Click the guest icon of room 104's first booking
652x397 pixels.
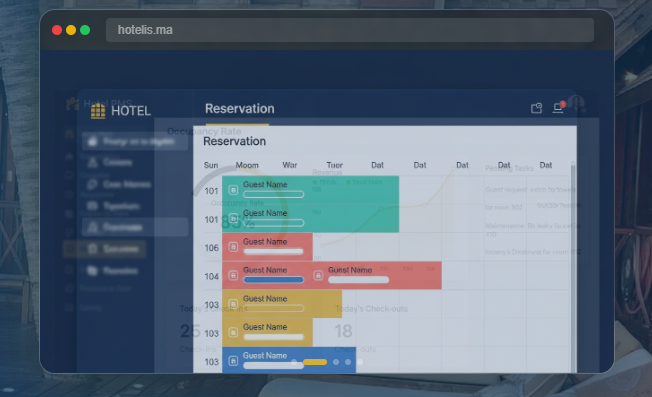pos(233,275)
